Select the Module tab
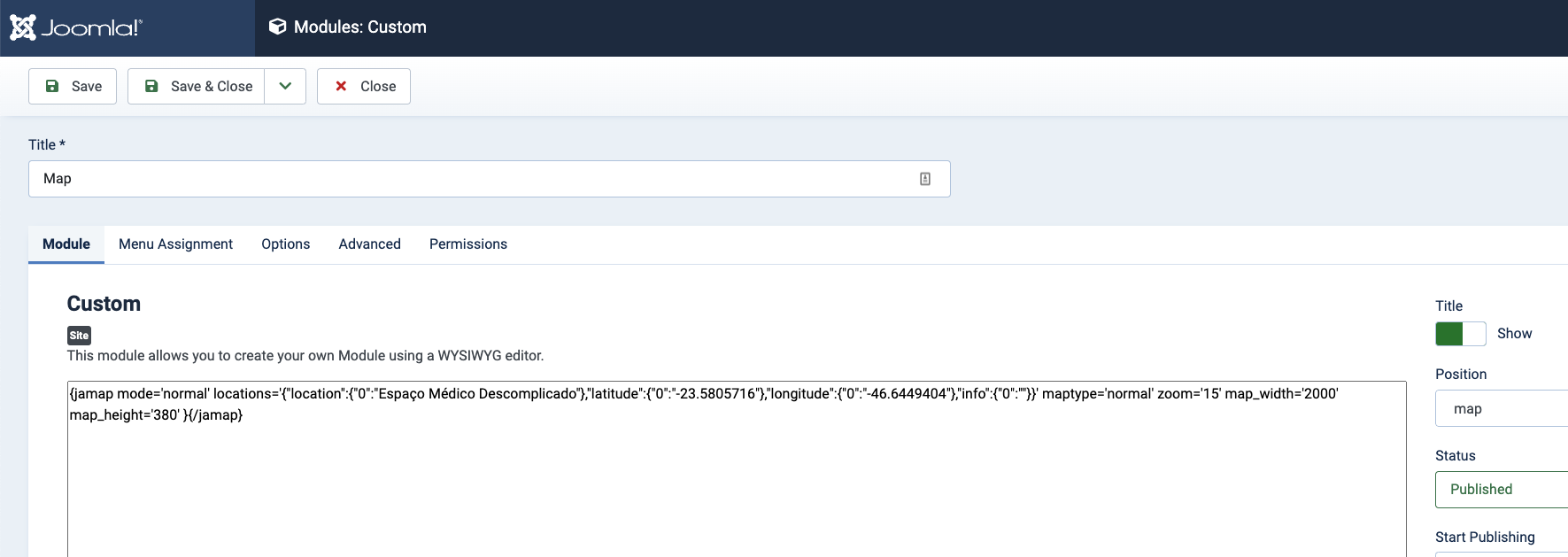 (x=66, y=244)
